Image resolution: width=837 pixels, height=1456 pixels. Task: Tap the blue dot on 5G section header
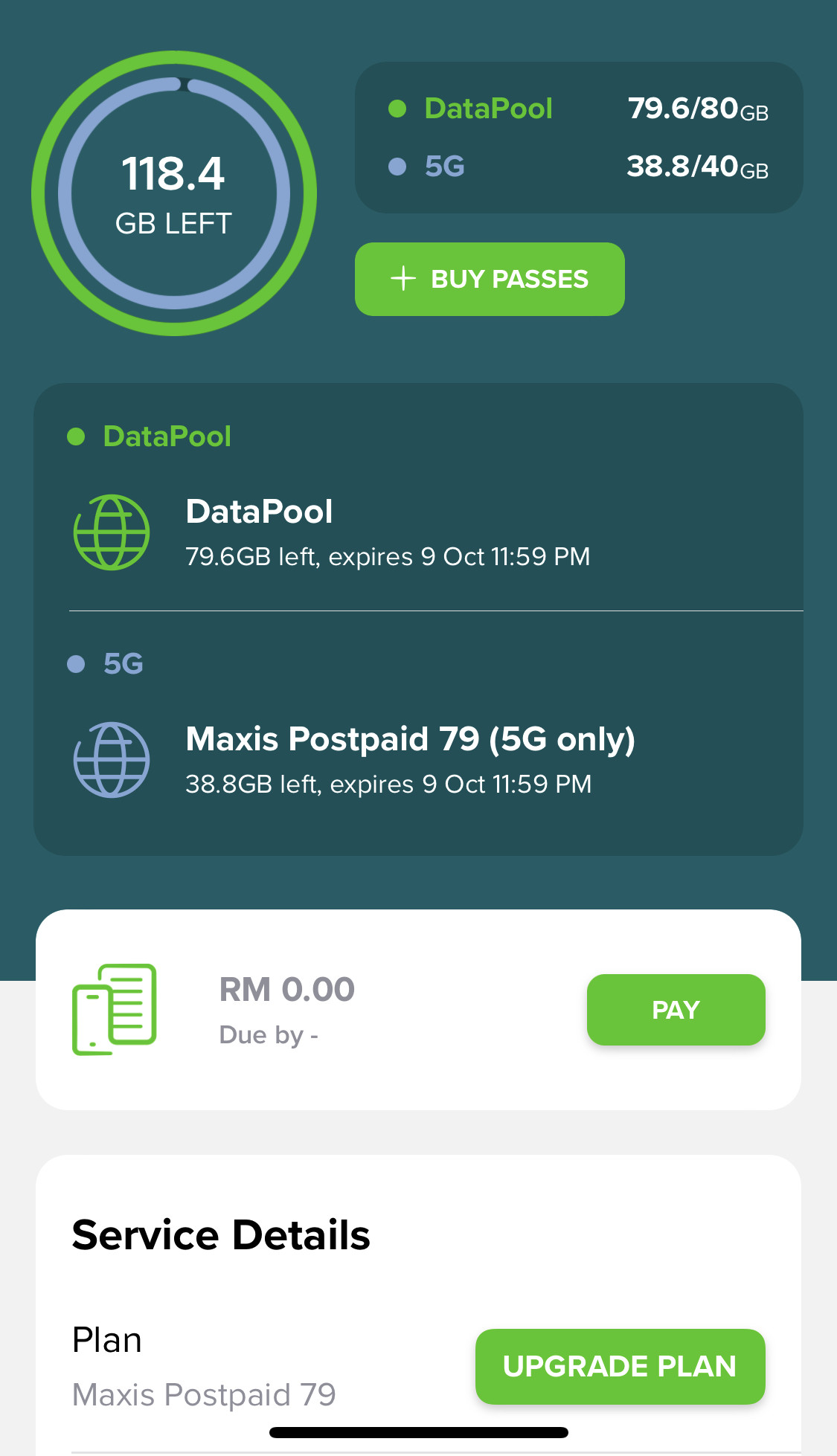click(76, 664)
